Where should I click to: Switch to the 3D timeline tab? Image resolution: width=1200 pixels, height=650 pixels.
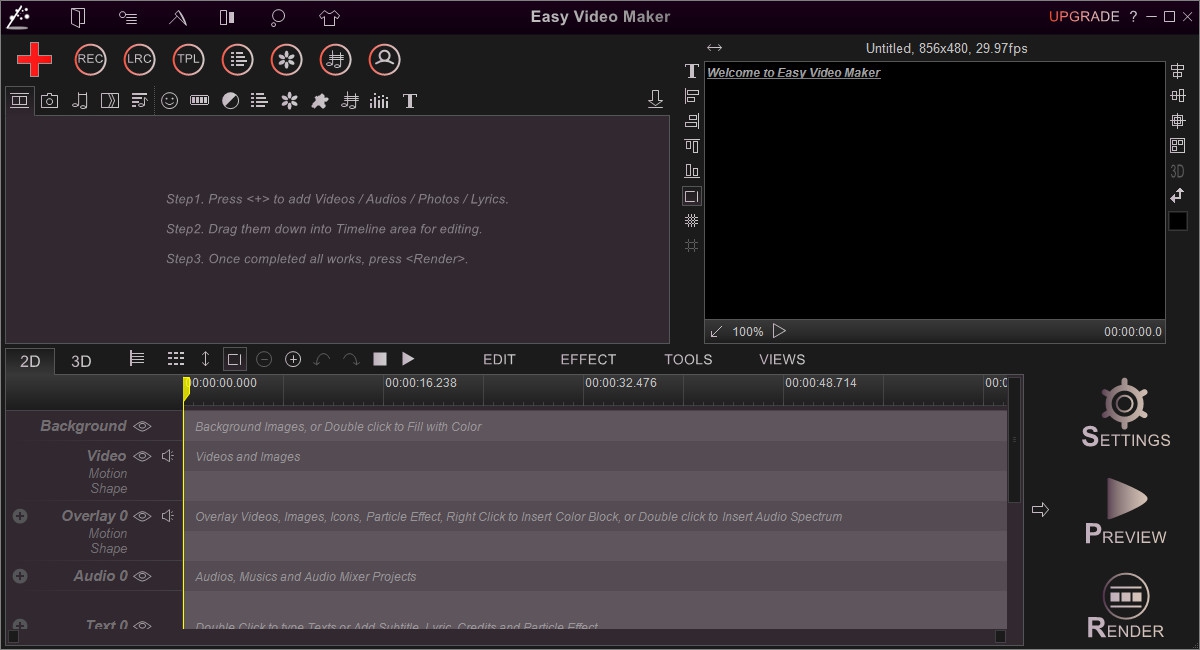pos(81,361)
